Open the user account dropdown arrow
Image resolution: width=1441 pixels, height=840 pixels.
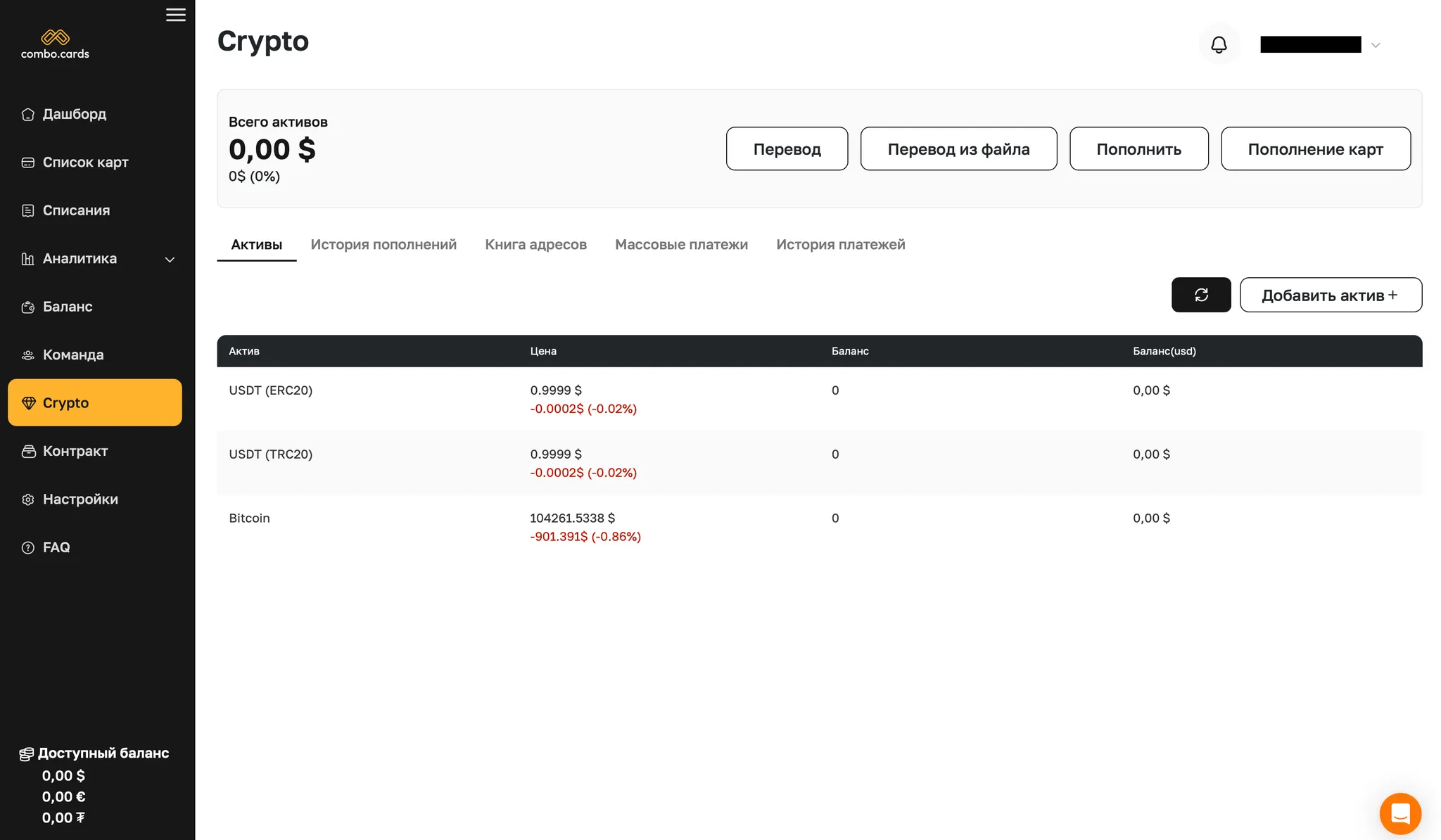point(1376,45)
